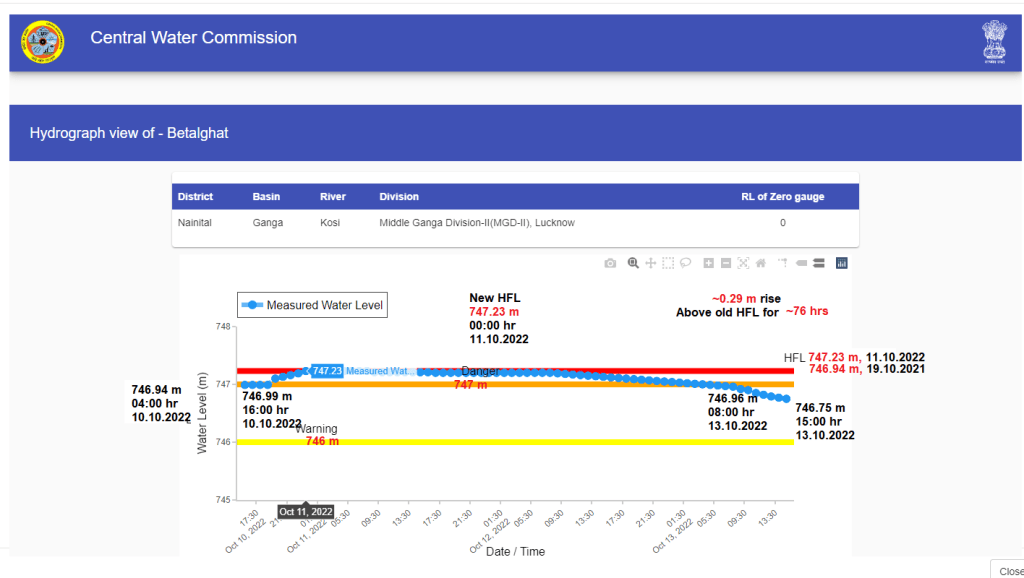This screenshot has width=1024, height=578.
Task: Select the Zoom tool in chart toolbar
Action: pos(633,263)
